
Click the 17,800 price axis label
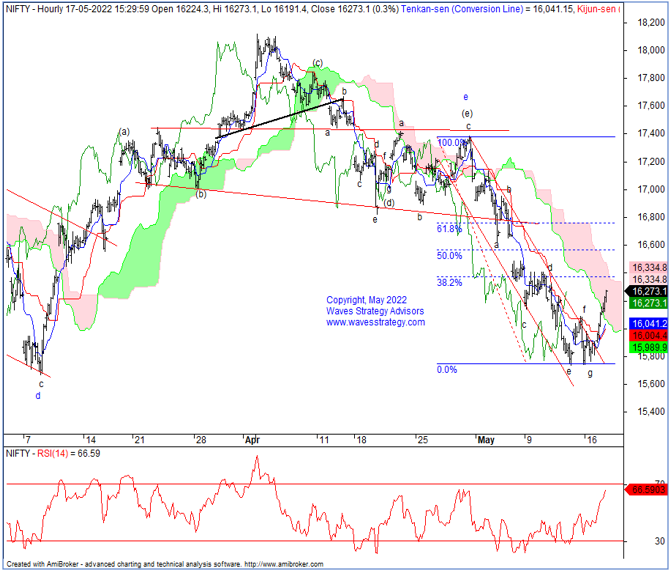point(651,78)
